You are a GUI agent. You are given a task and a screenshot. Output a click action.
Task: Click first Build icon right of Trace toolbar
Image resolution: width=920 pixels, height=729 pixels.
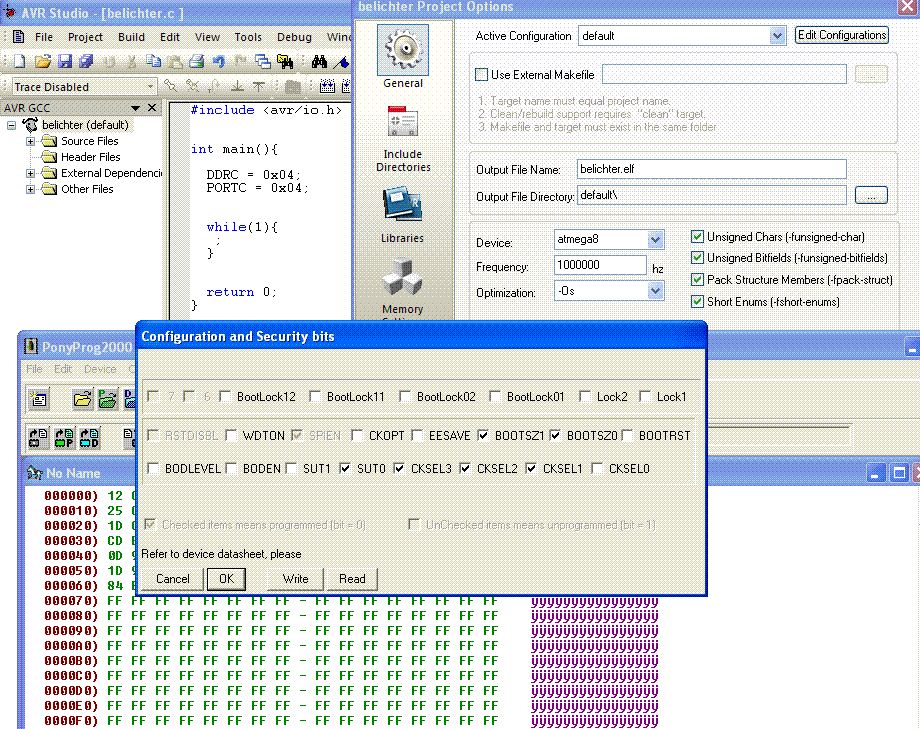pyautogui.click(x=327, y=87)
